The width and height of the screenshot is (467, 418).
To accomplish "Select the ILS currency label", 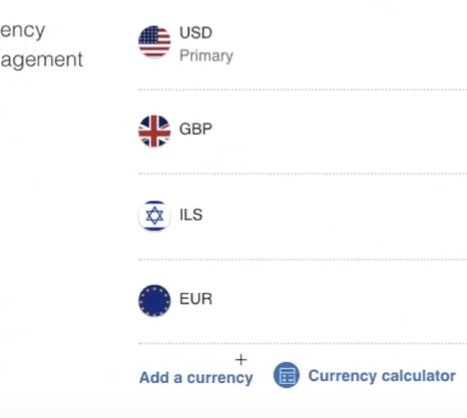I will [x=191, y=215].
